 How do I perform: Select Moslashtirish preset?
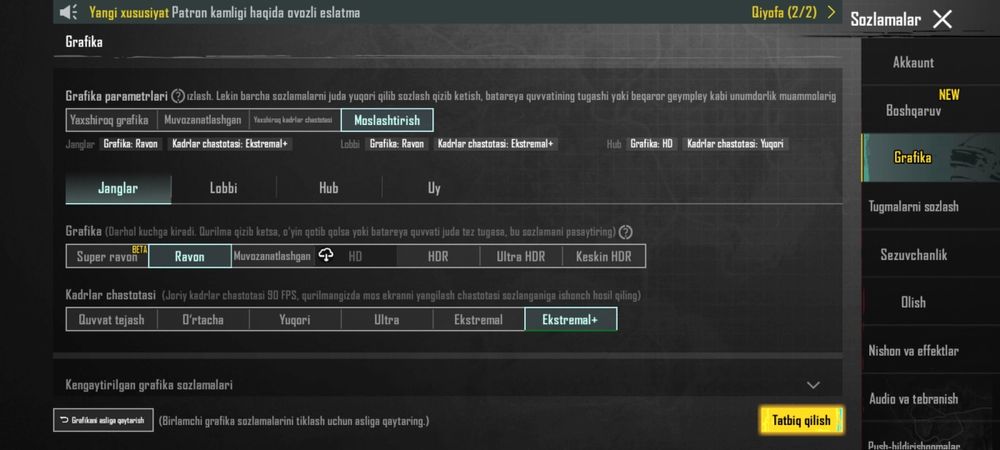coord(387,120)
